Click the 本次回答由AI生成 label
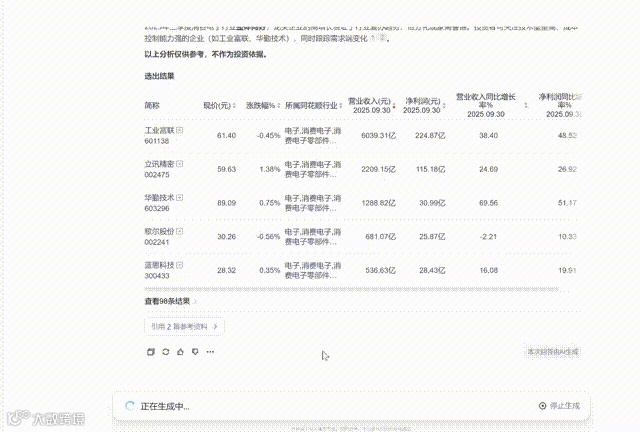Screen dimensions: 640x432 pos(553,352)
